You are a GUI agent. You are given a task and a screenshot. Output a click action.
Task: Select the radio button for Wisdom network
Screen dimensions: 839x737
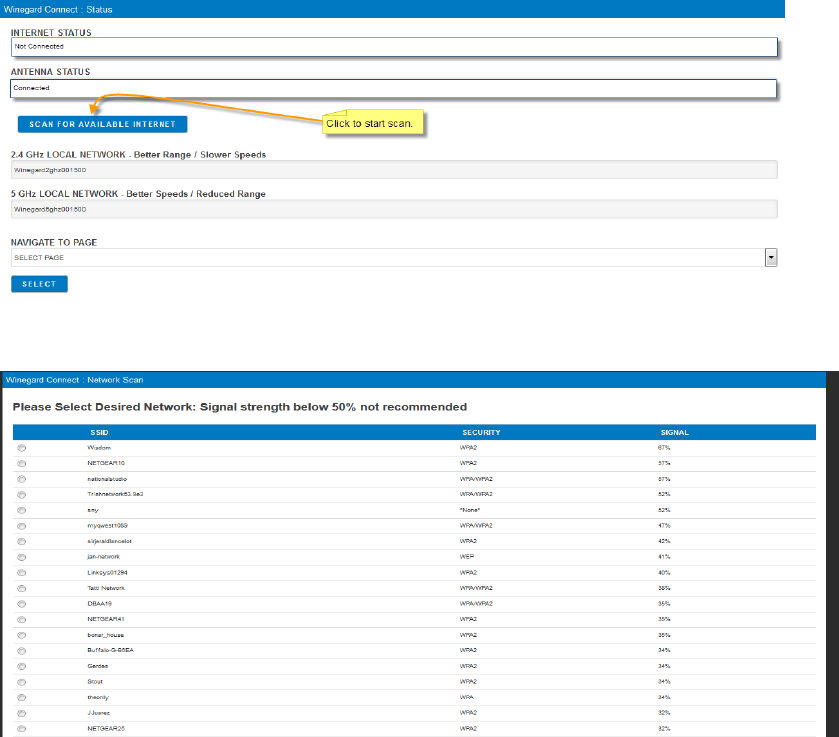[21, 448]
